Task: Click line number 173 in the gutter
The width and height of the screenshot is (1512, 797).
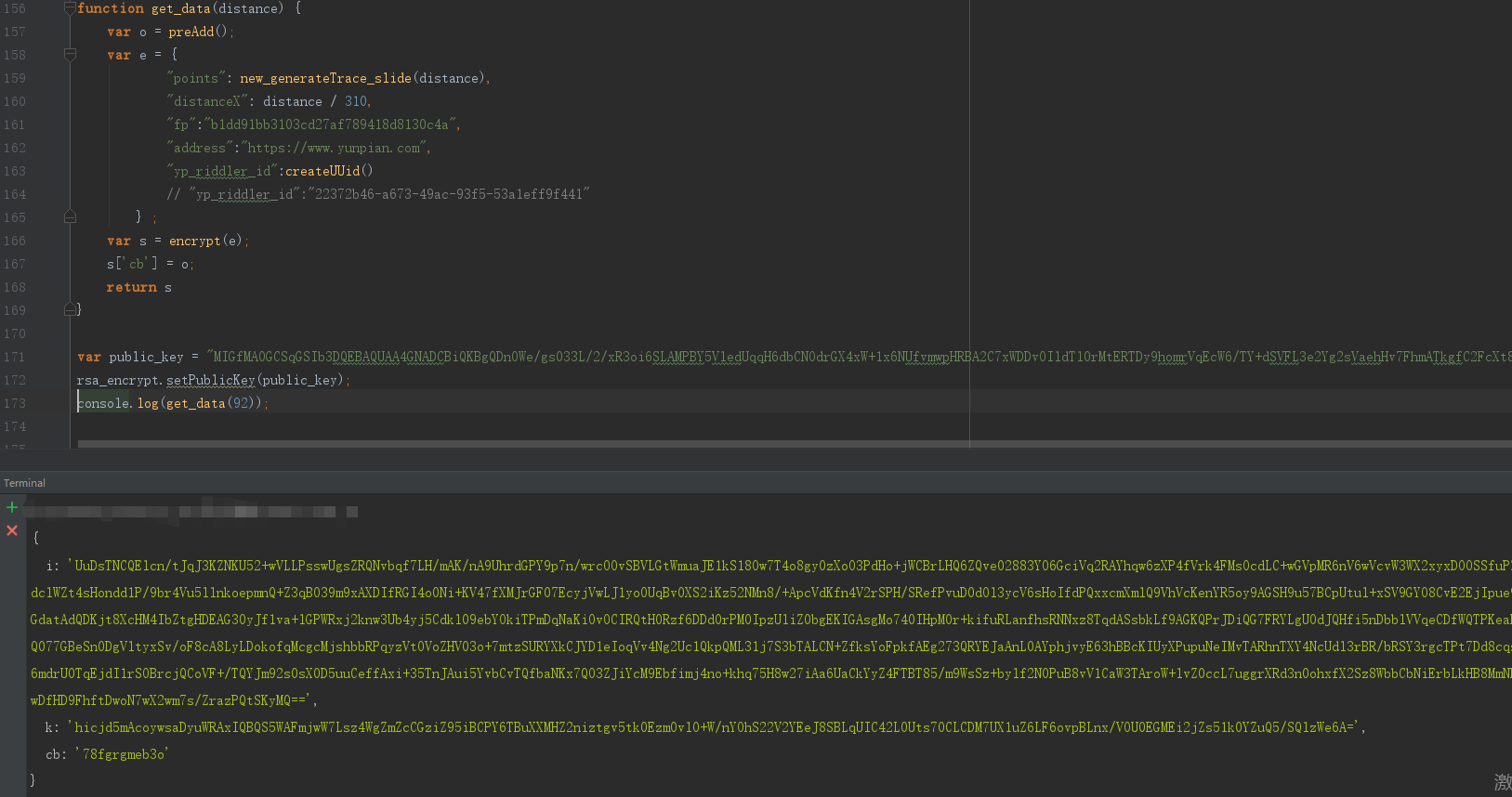Action: (x=15, y=403)
